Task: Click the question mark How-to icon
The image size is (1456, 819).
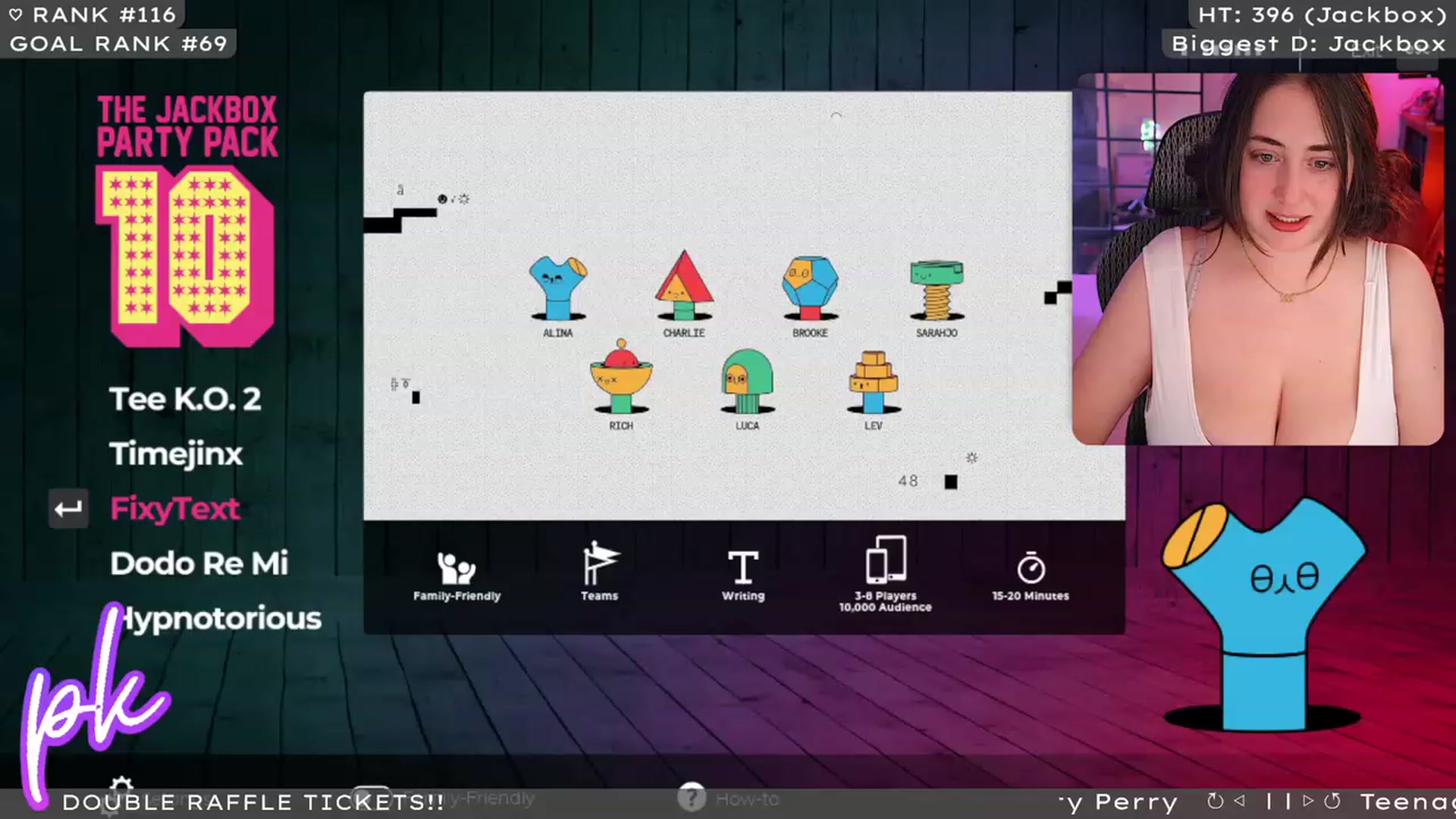Action: click(691, 798)
